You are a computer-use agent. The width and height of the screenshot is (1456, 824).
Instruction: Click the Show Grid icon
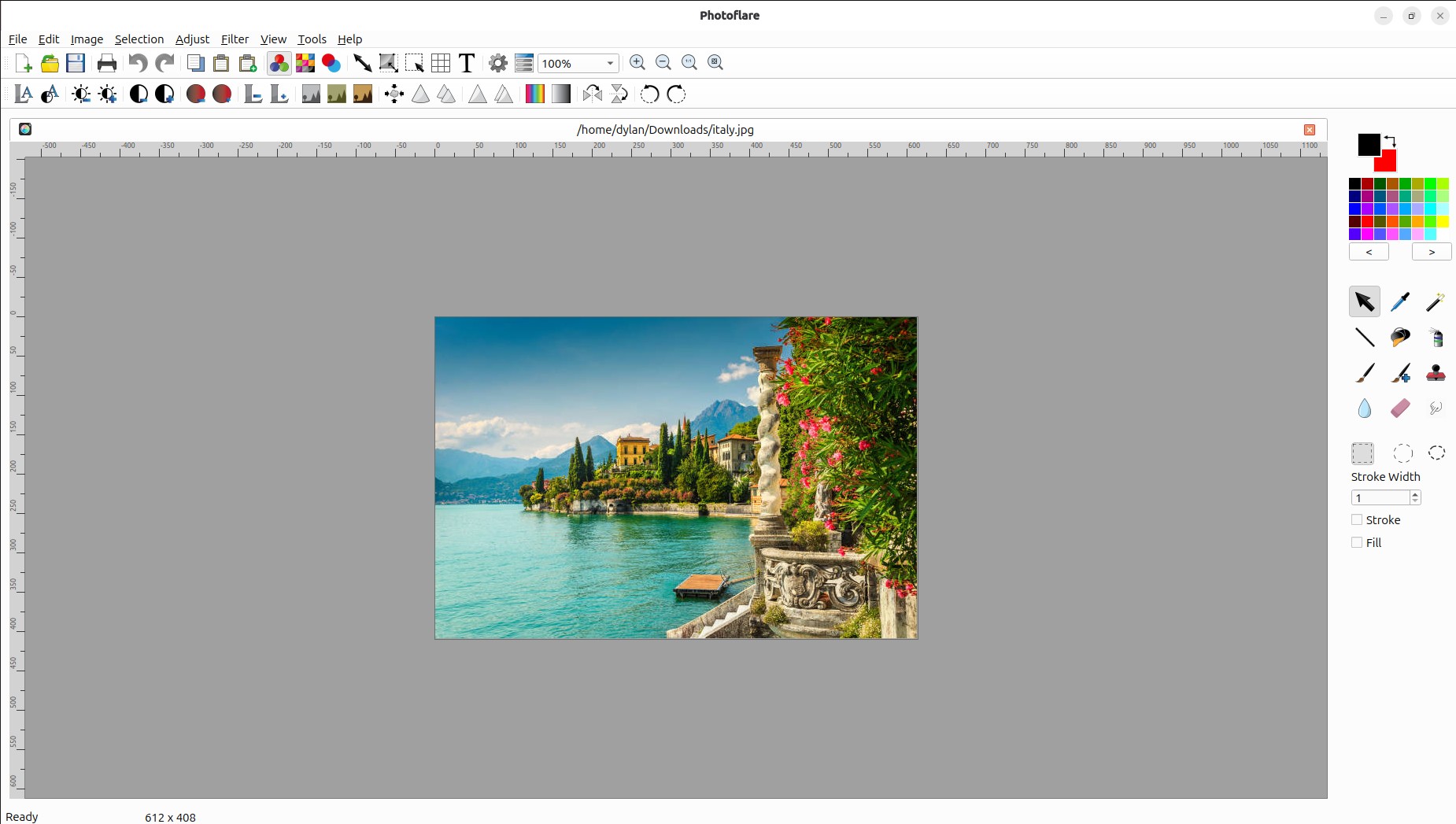click(x=441, y=63)
